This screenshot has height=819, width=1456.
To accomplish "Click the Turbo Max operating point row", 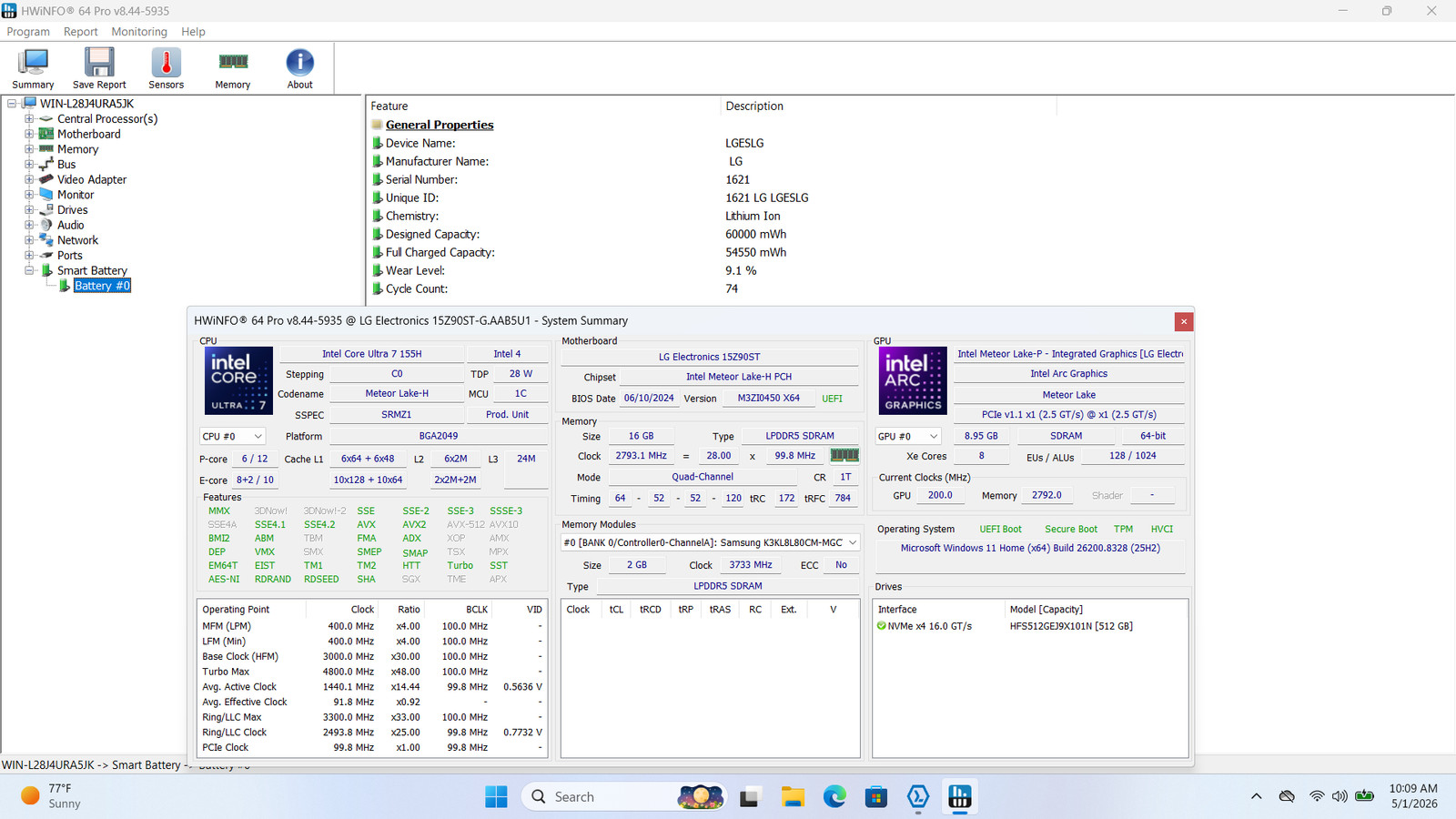I will (371, 672).
